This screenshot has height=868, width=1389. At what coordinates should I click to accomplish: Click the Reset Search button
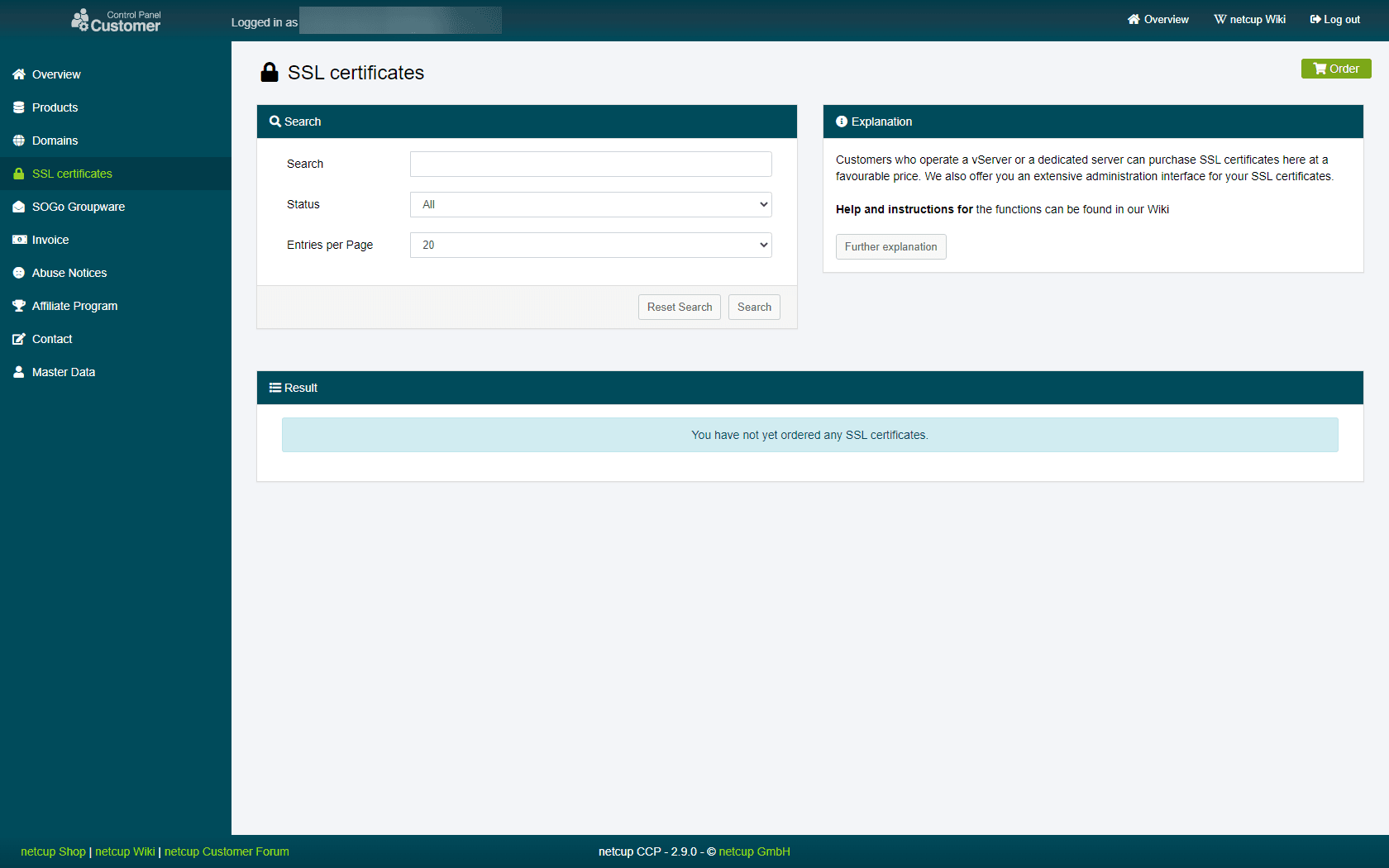point(679,307)
